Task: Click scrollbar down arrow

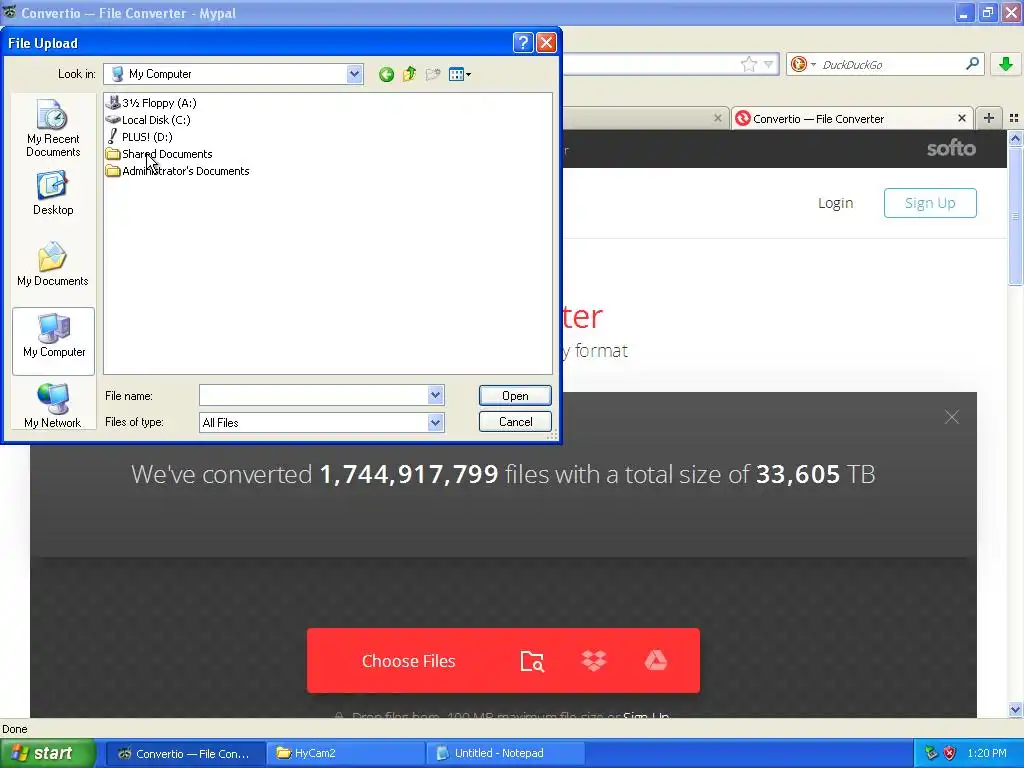Action: (1015, 710)
